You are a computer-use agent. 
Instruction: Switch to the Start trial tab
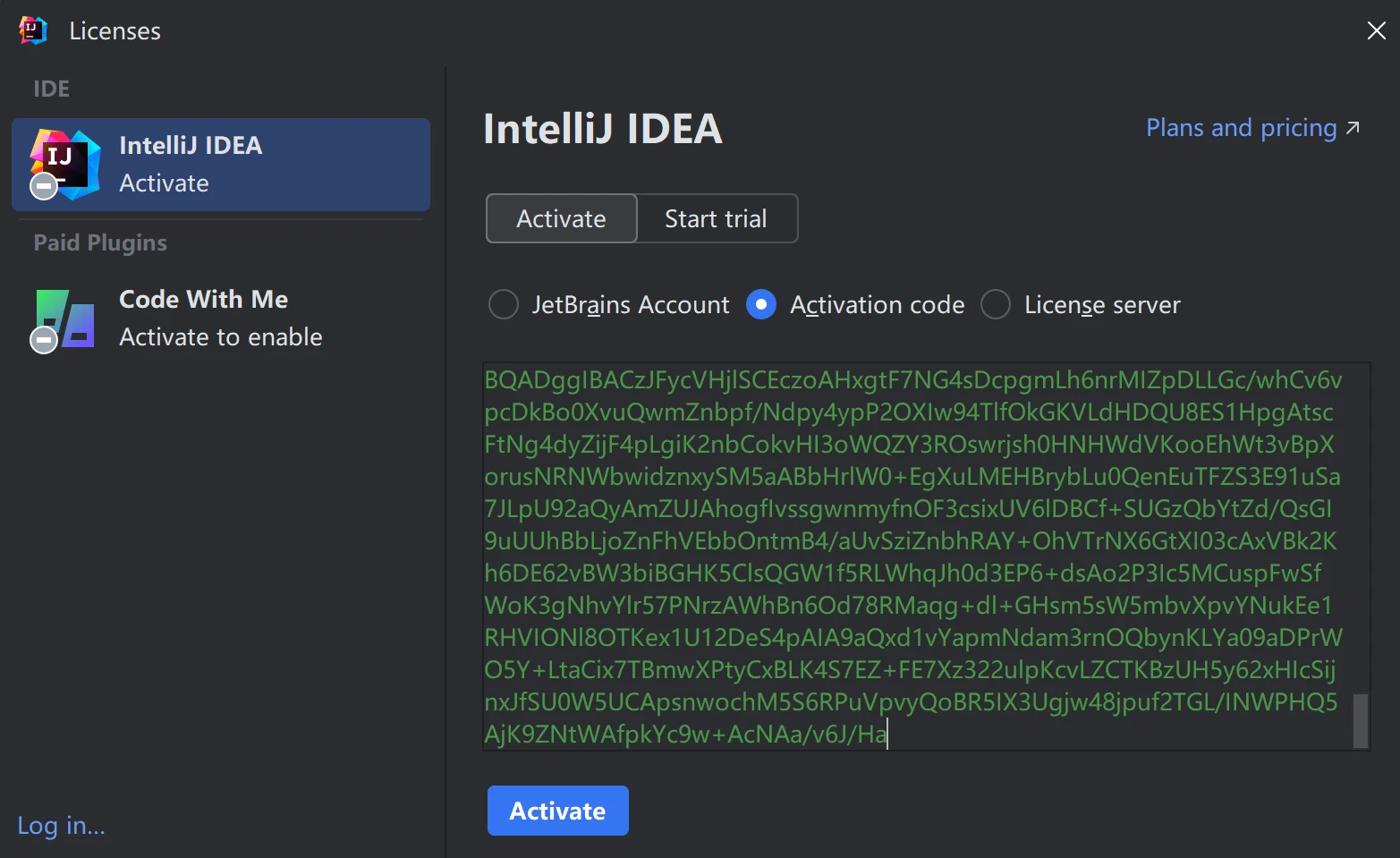(x=716, y=219)
